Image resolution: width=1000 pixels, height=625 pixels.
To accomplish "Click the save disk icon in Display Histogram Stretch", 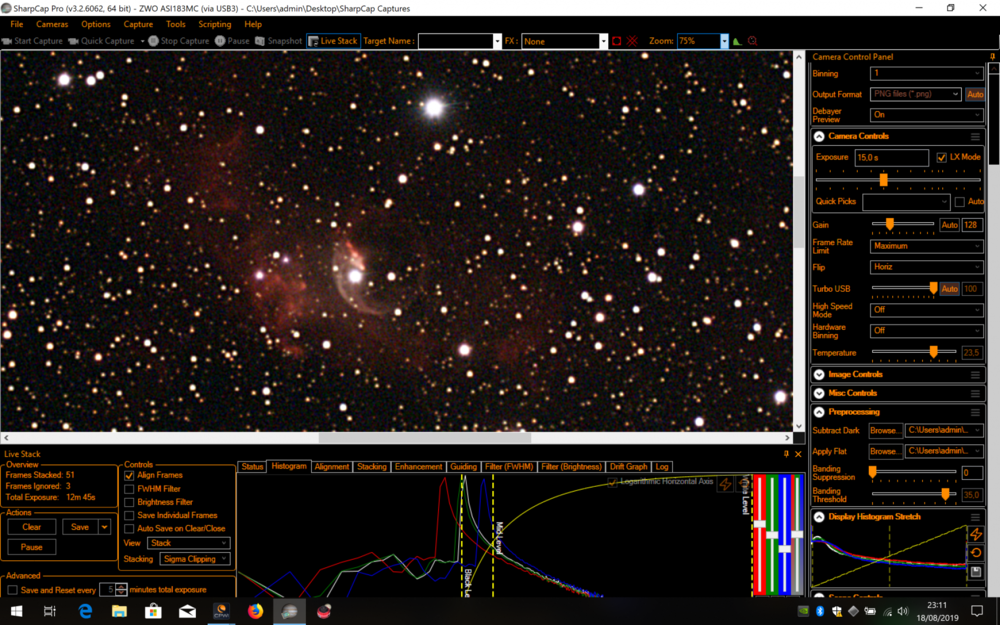I will coord(976,572).
